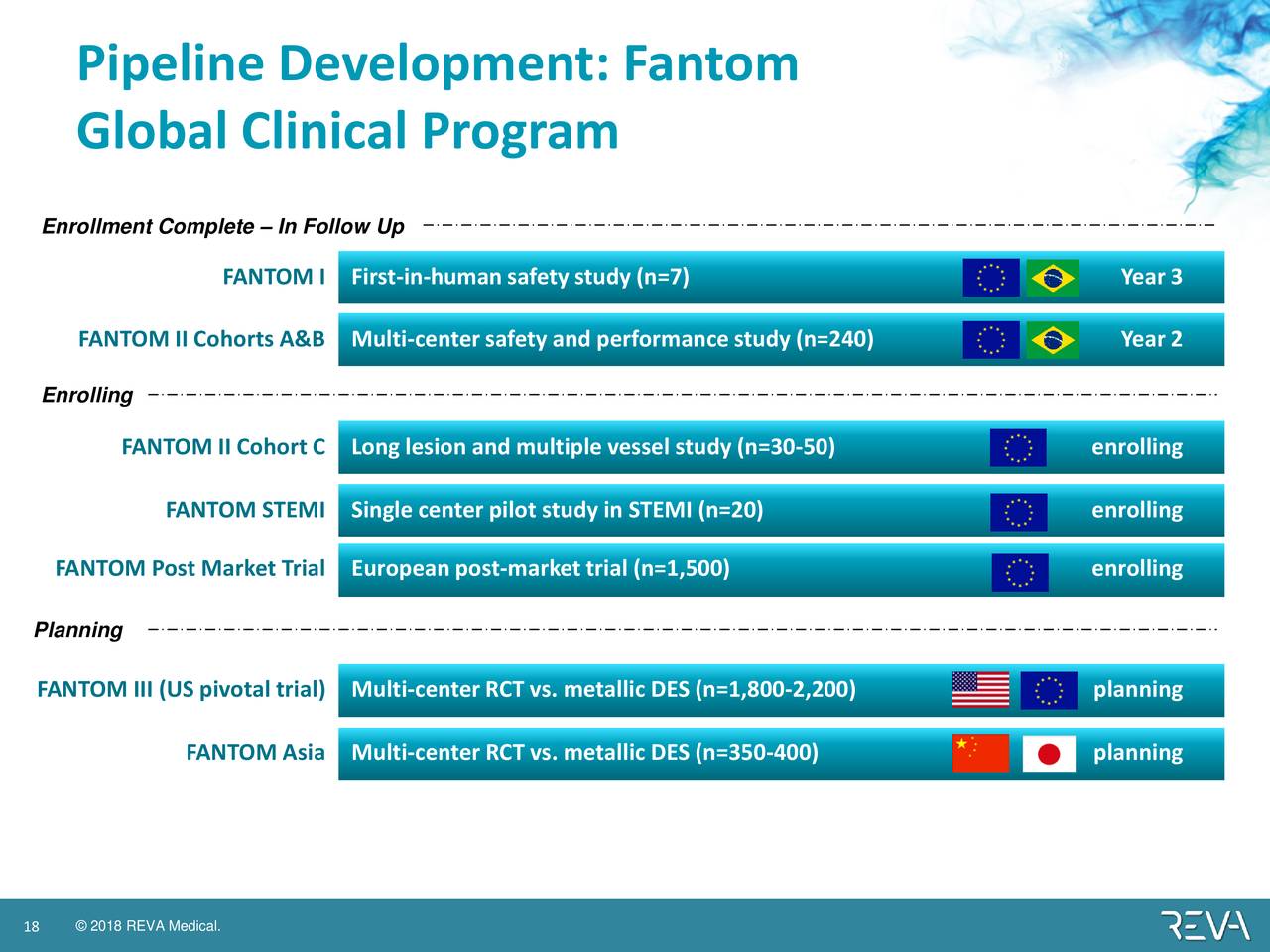
Task: Click the 'FANTOM II Cohort C' label
Action: click(x=223, y=447)
